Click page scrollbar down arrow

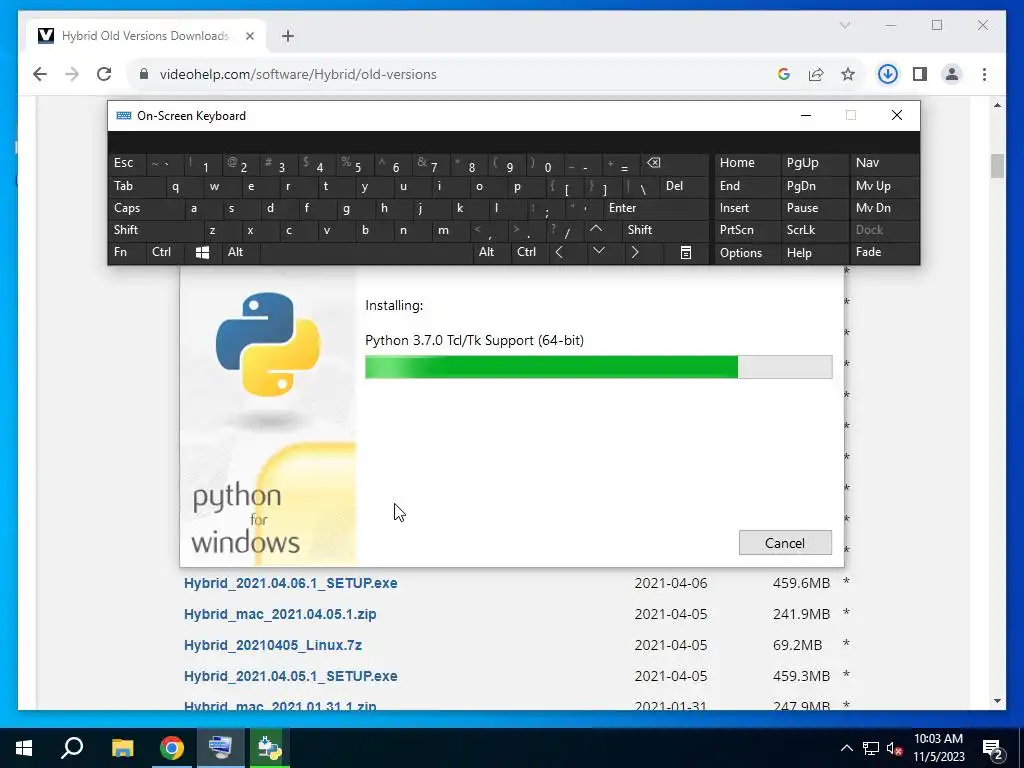[997, 701]
